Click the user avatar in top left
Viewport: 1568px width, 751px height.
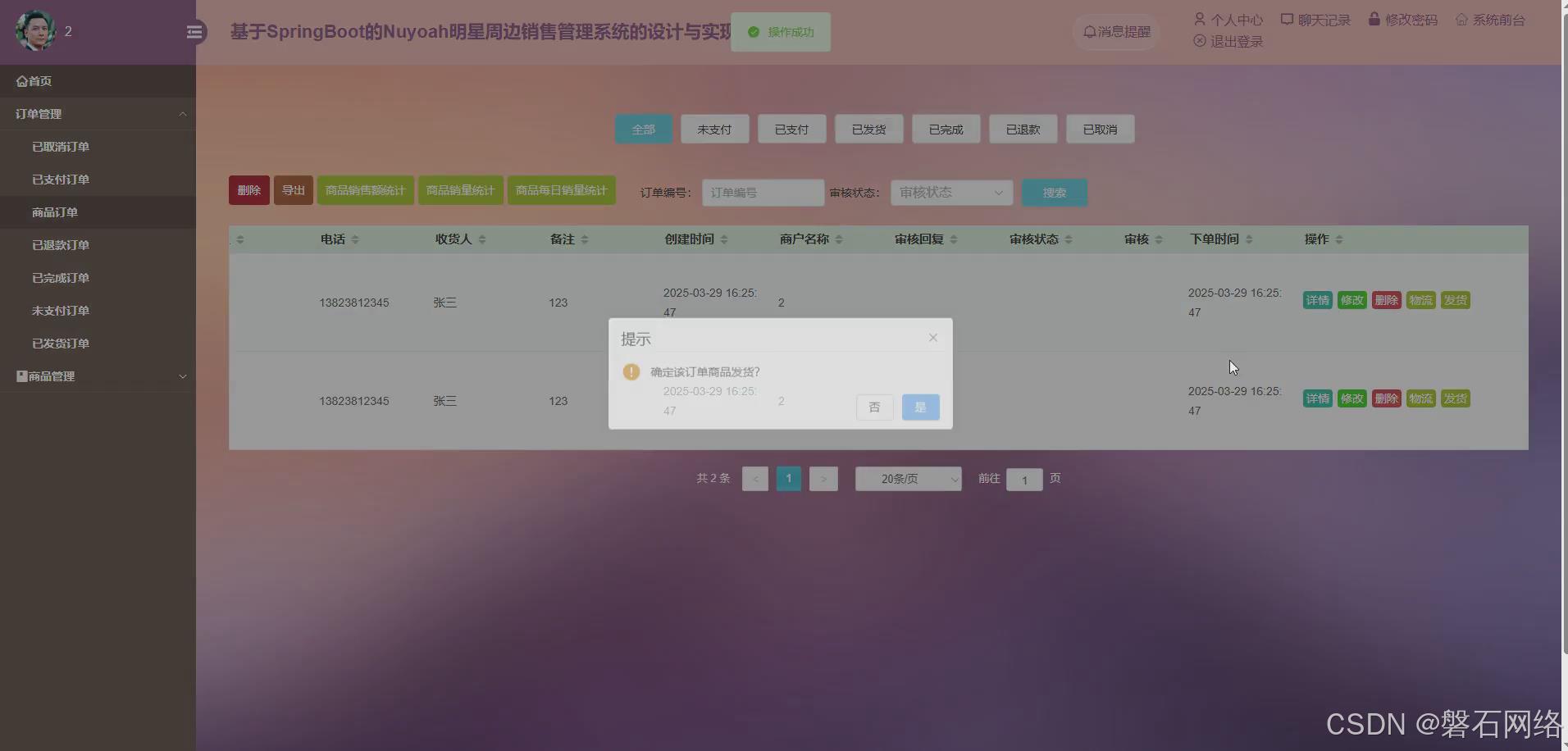click(34, 31)
